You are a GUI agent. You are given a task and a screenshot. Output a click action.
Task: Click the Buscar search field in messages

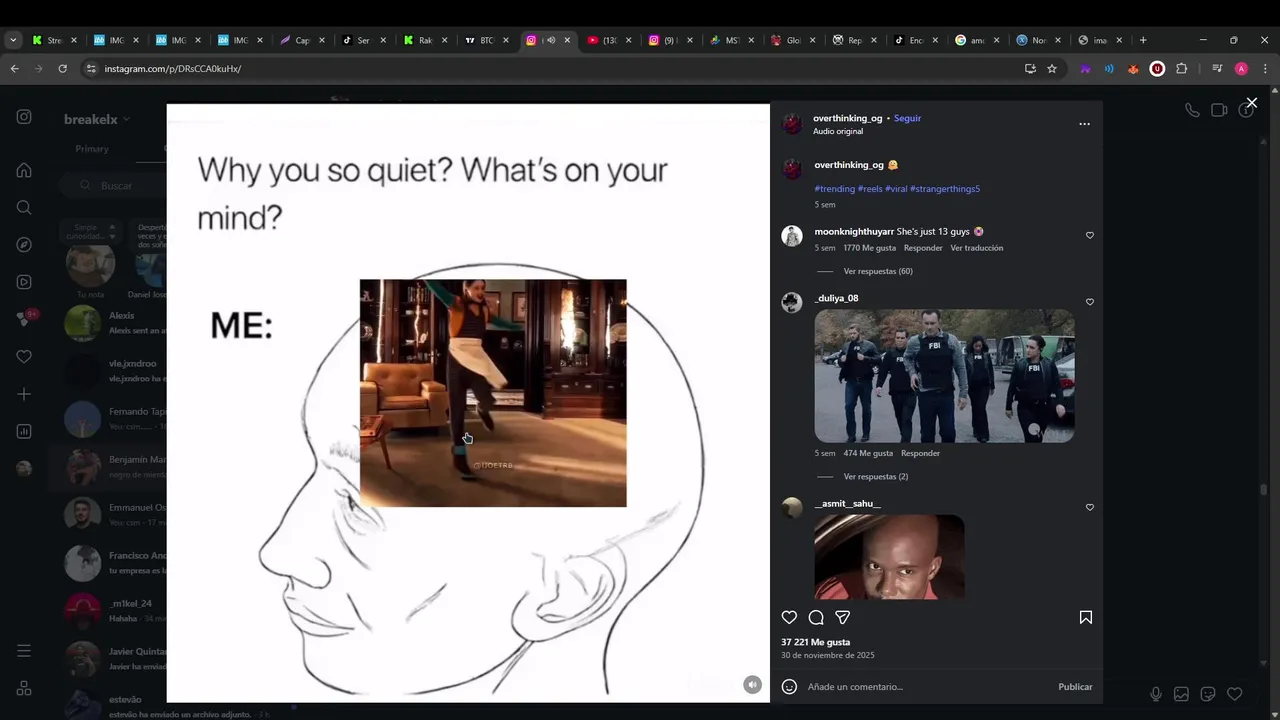click(112, 186)
